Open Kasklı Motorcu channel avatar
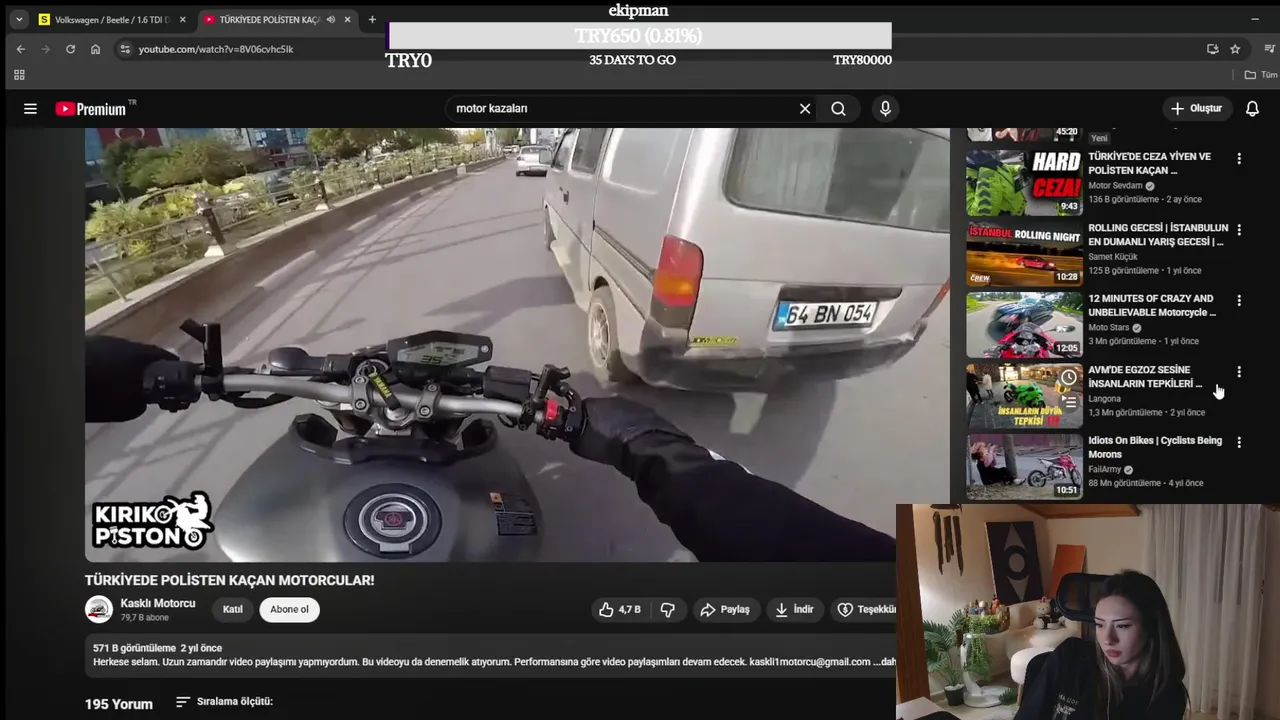 99,609
